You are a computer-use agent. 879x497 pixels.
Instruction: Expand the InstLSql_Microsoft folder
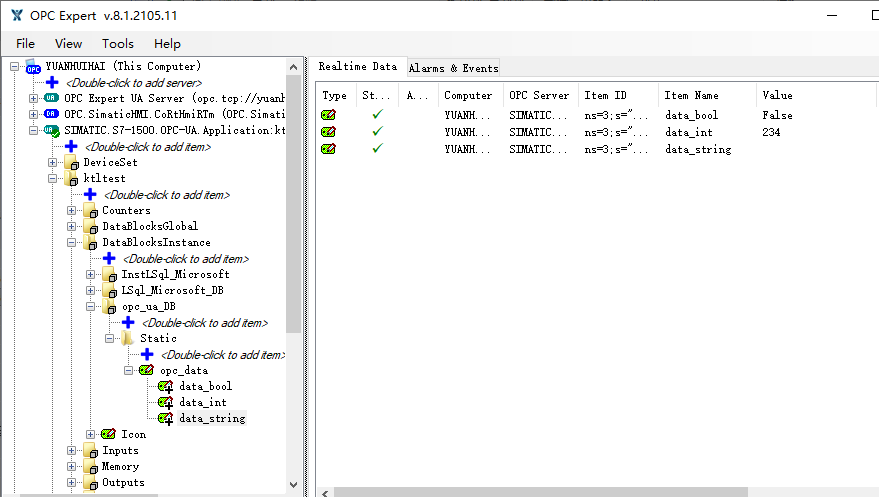click(91, 275)
